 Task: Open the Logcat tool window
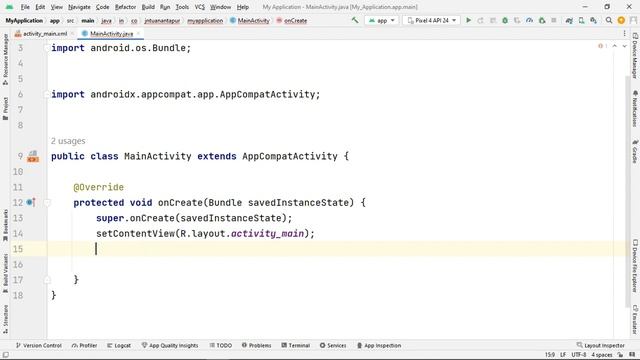[x=119, y=345]
